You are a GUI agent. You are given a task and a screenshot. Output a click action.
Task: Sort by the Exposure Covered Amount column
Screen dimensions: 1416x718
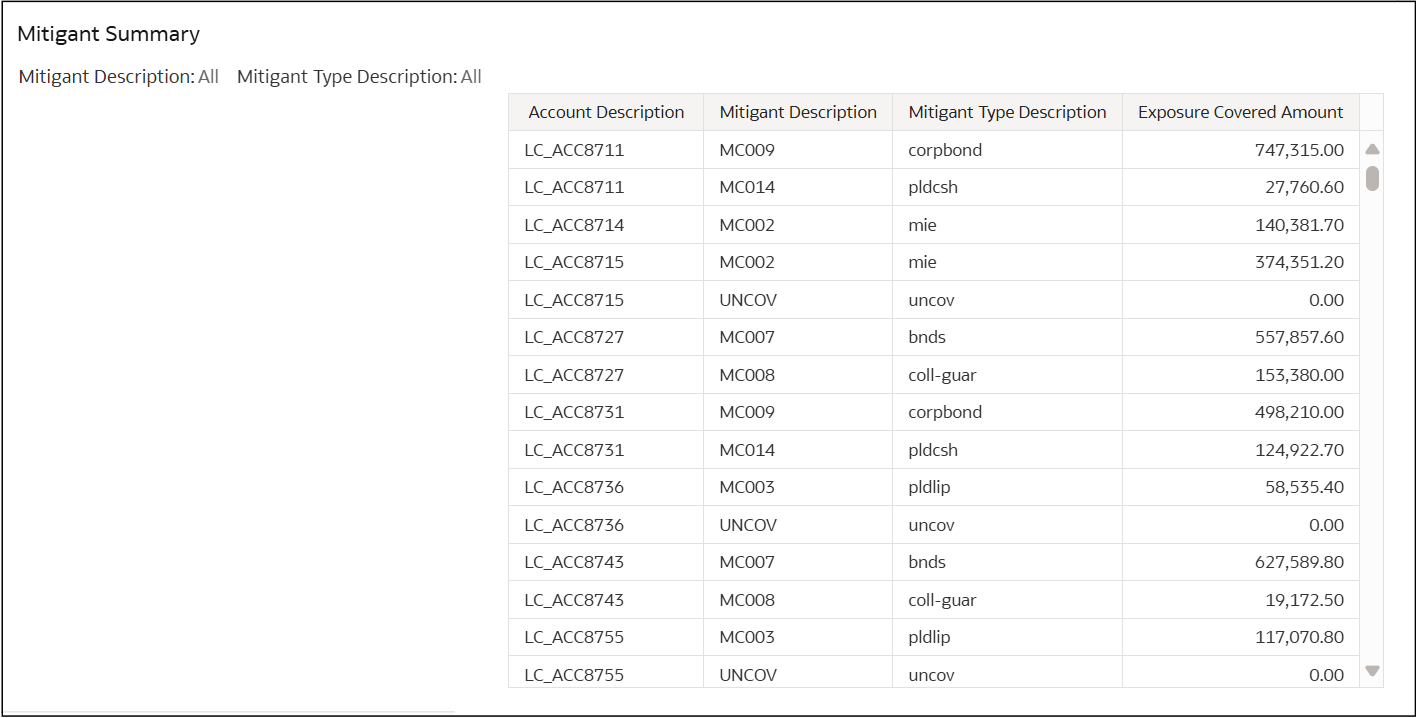[1240, 112]
